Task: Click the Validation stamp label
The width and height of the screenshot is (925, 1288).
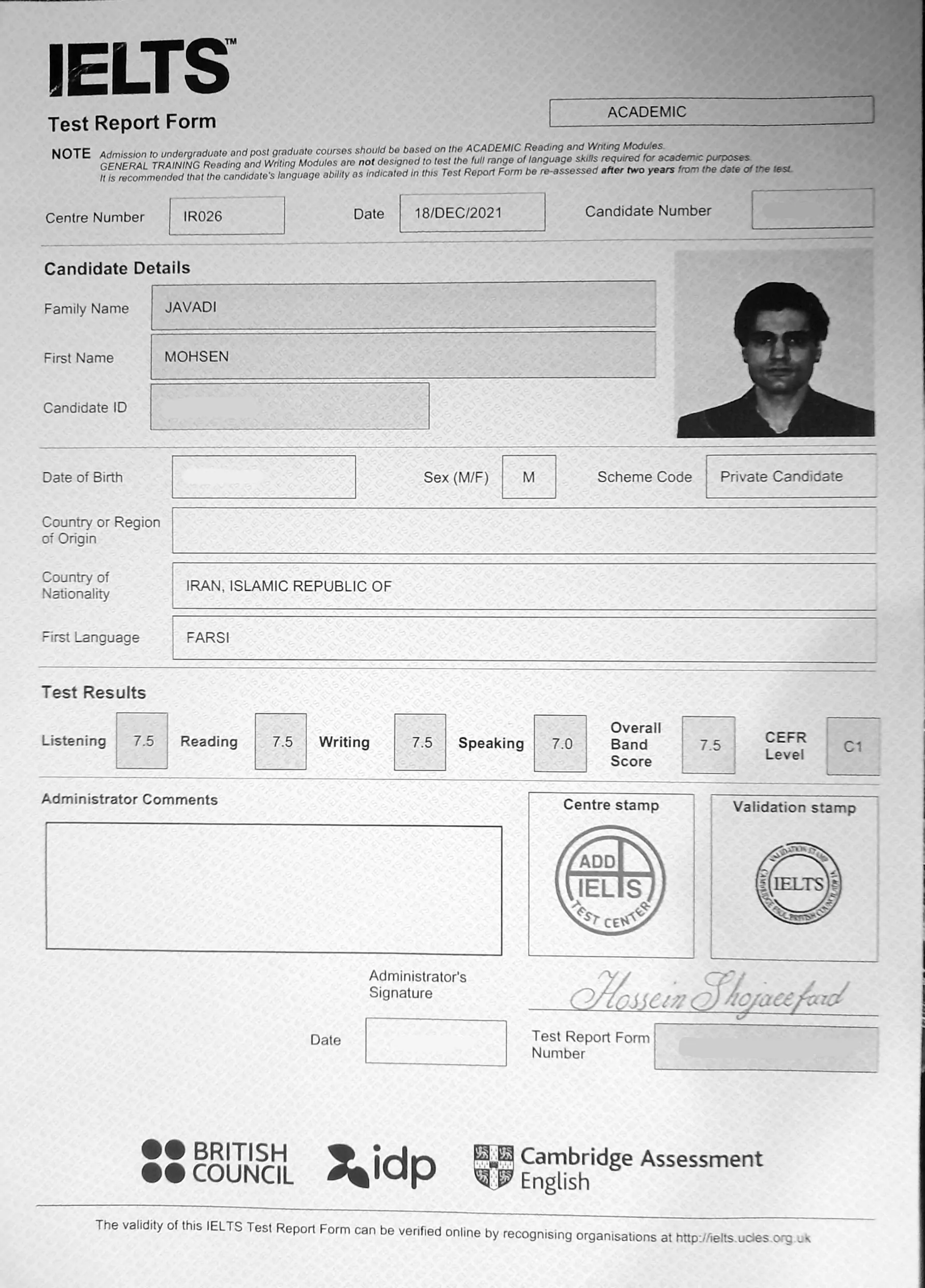Action: click(x=794, y=807)
